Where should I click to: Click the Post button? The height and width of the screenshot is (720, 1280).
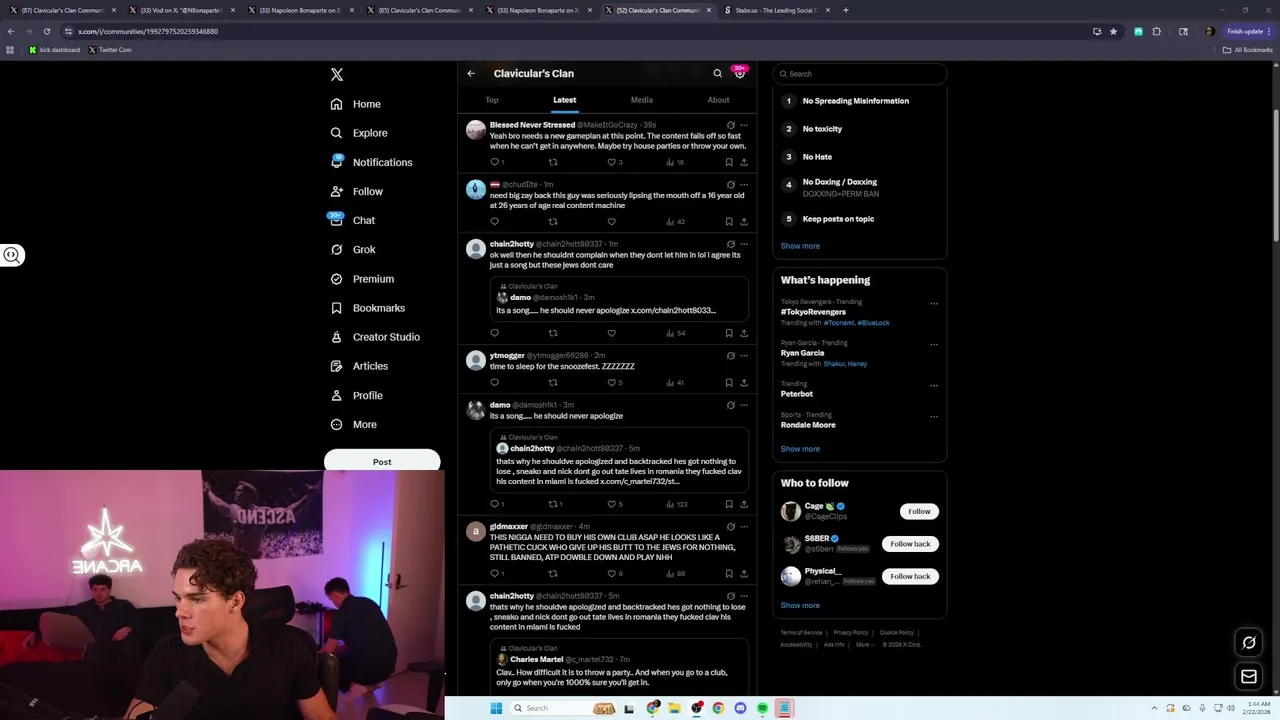[x=382, y=462]
